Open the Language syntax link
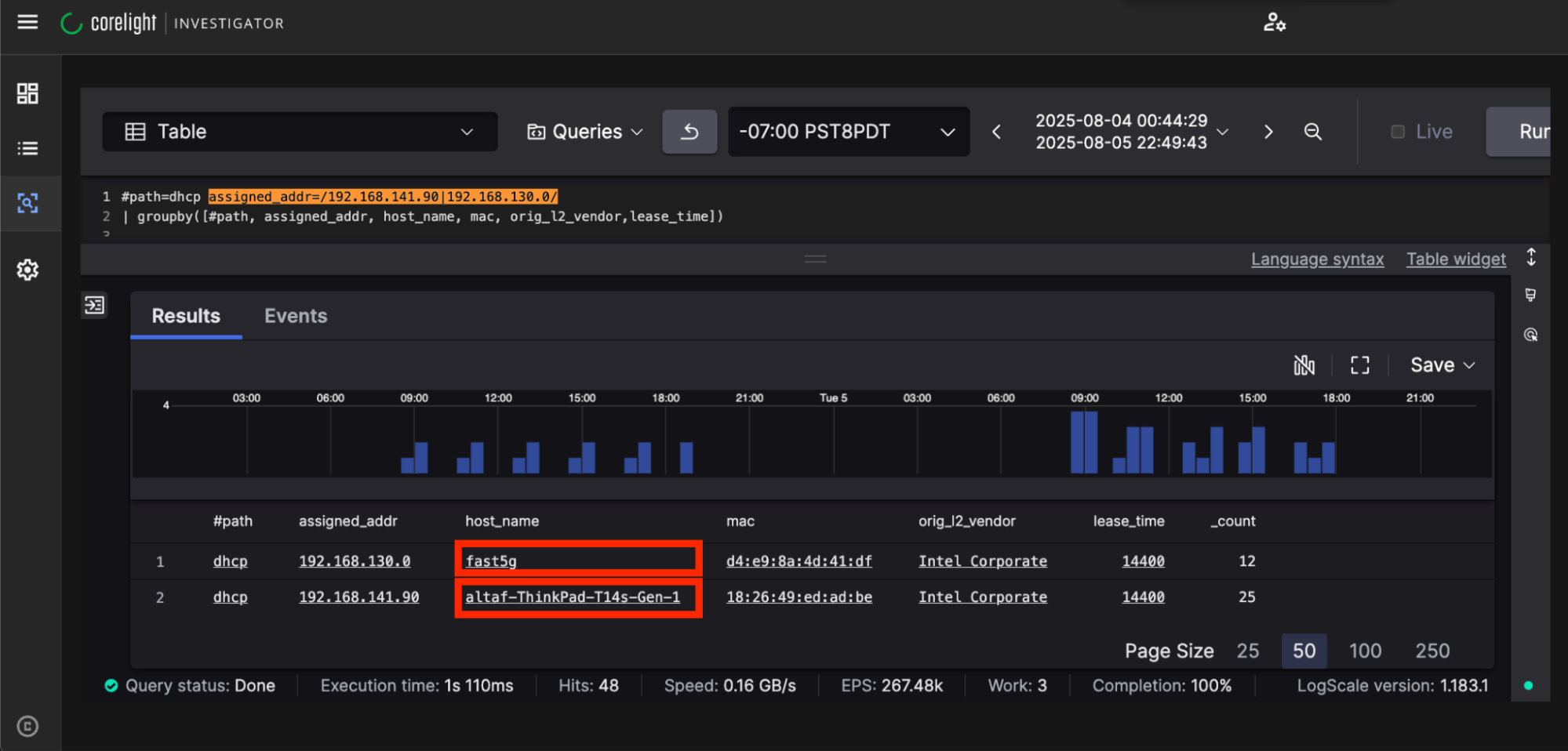The height and width of the screenshot is (751, 1568). point(1316,259)
